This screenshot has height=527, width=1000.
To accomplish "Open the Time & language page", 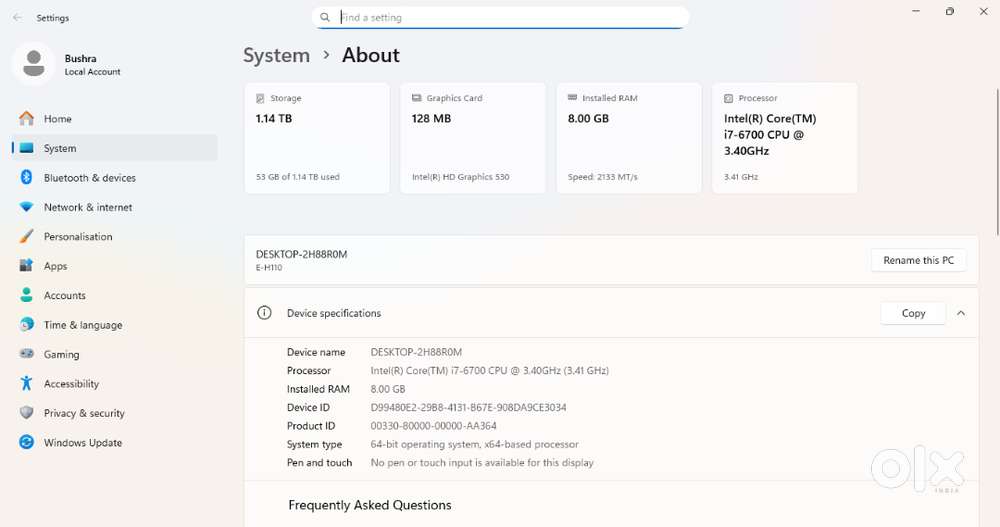I will [x=82, y=325].
